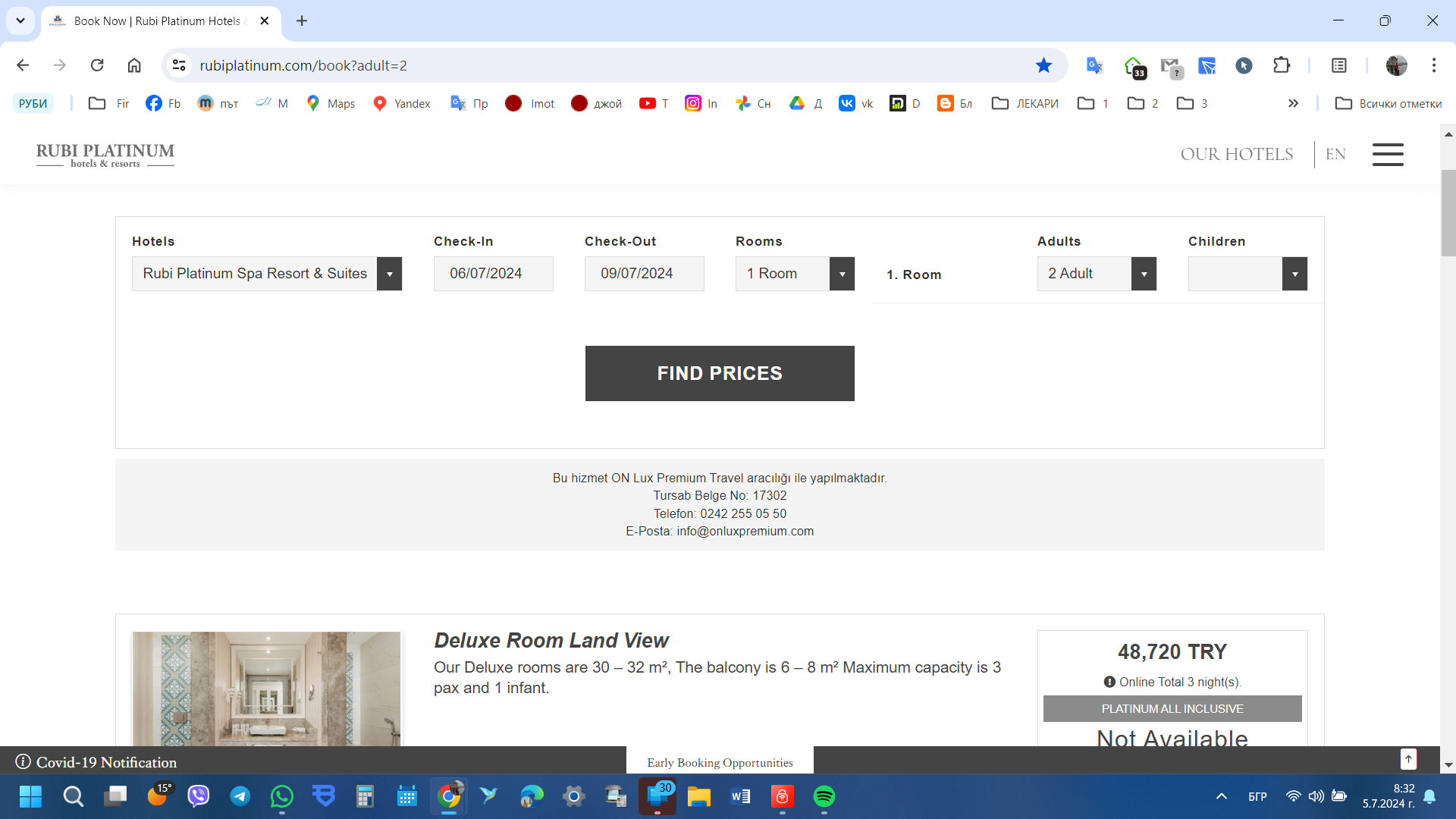Image resolution: width=1456 pixels, height=819 pixels.
Task: Click the Deluxe Room bathroom thumbnail
Action: (266, 688)
